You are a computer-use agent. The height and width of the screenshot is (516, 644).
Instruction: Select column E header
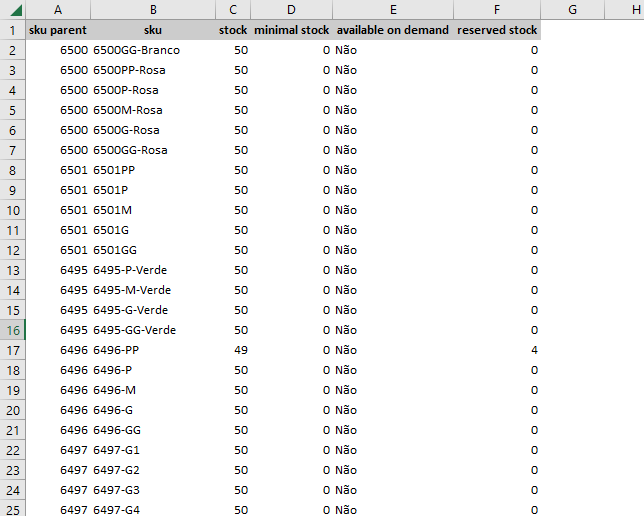pyautogui.click(x=393, y=9)
